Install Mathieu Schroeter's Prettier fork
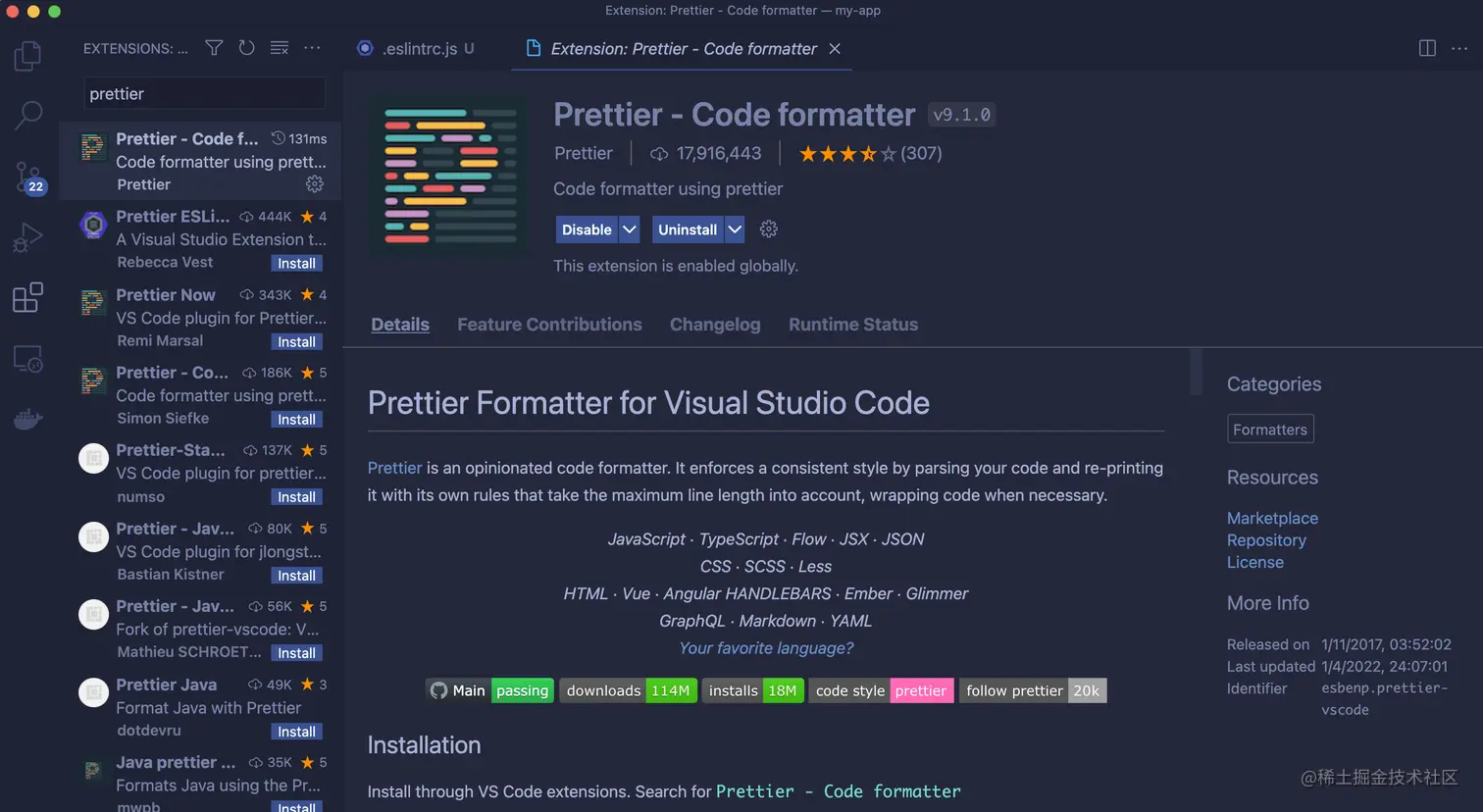This screenshot has width=1483, height=812. click(296, 652)
